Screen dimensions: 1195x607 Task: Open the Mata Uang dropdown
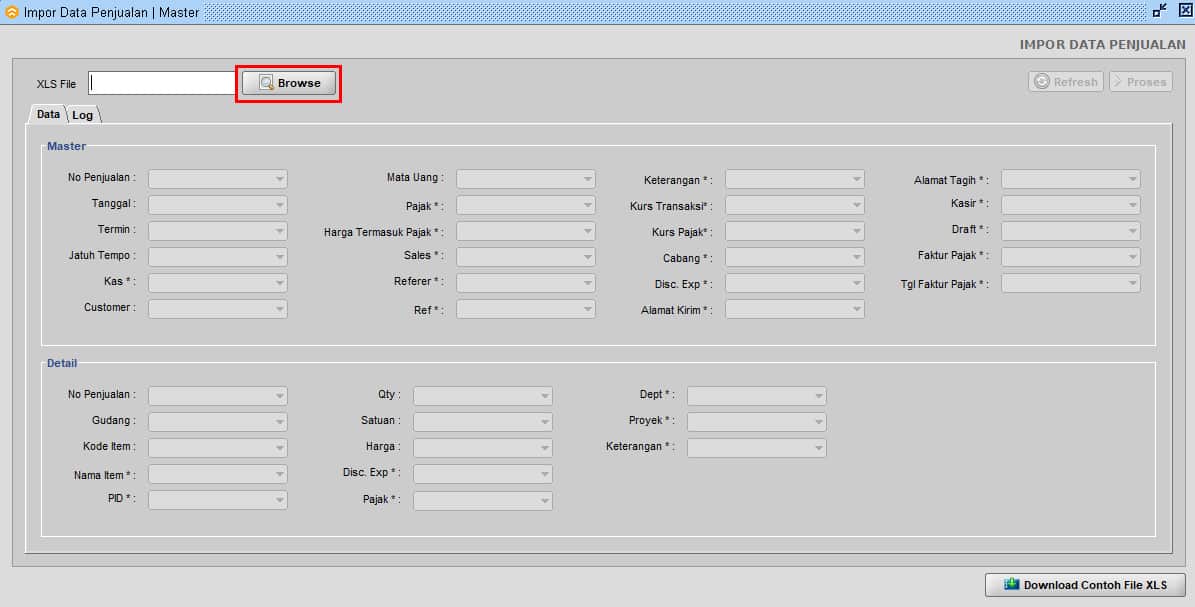pyautogui.click(x=525, y=179)
